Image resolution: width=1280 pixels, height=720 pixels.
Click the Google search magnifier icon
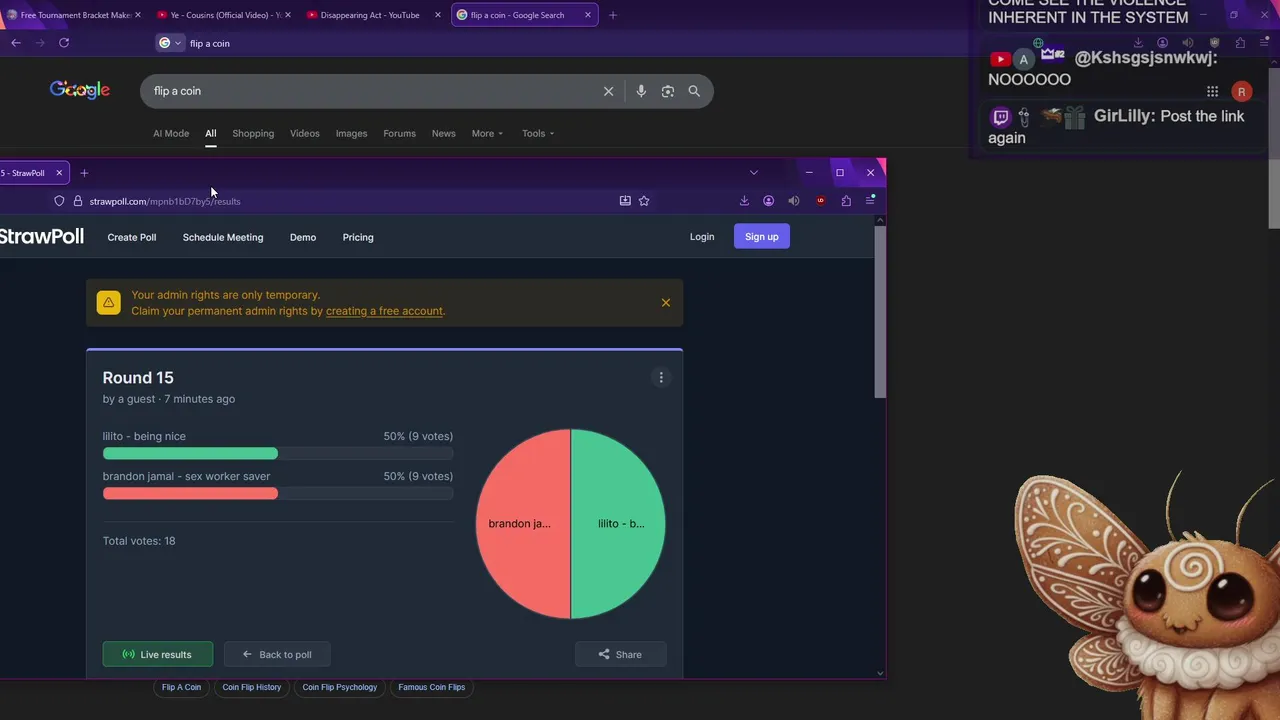coord(694,91)
